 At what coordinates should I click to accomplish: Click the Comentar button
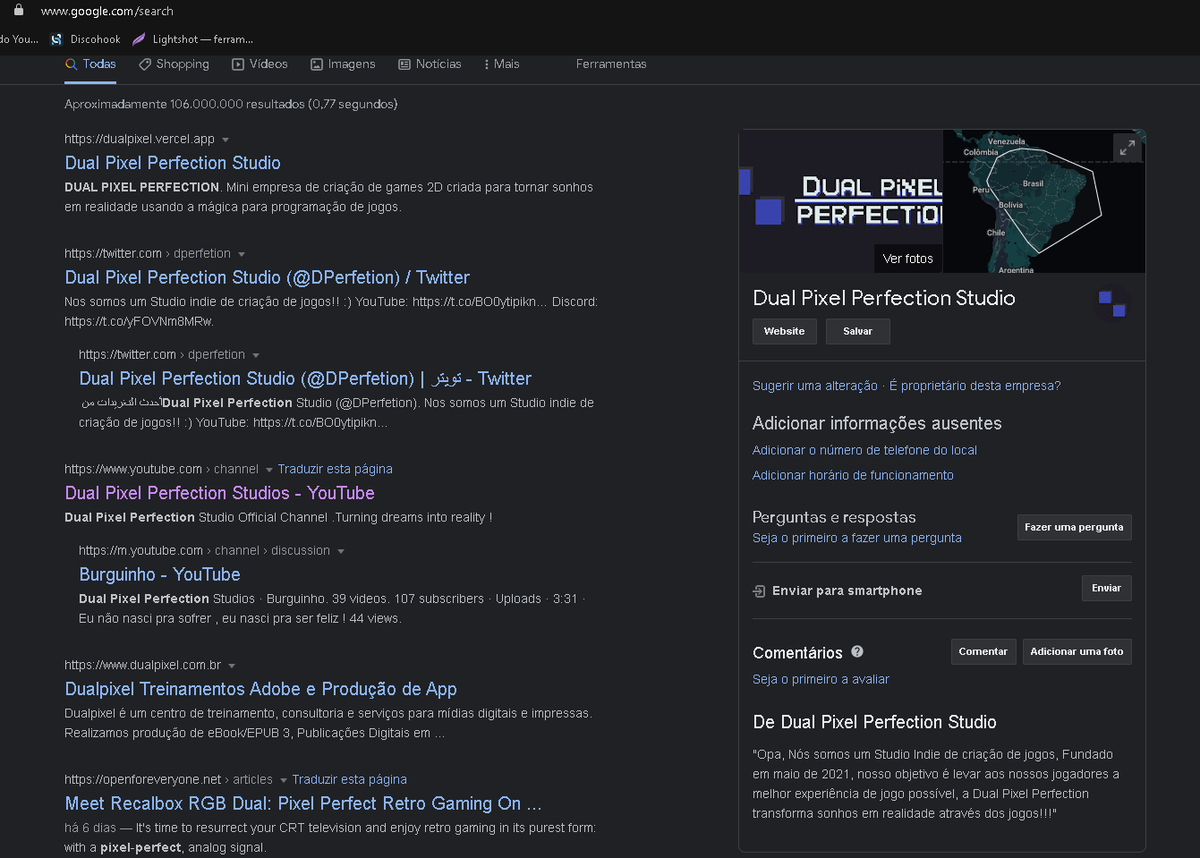[x=983, y=651]
